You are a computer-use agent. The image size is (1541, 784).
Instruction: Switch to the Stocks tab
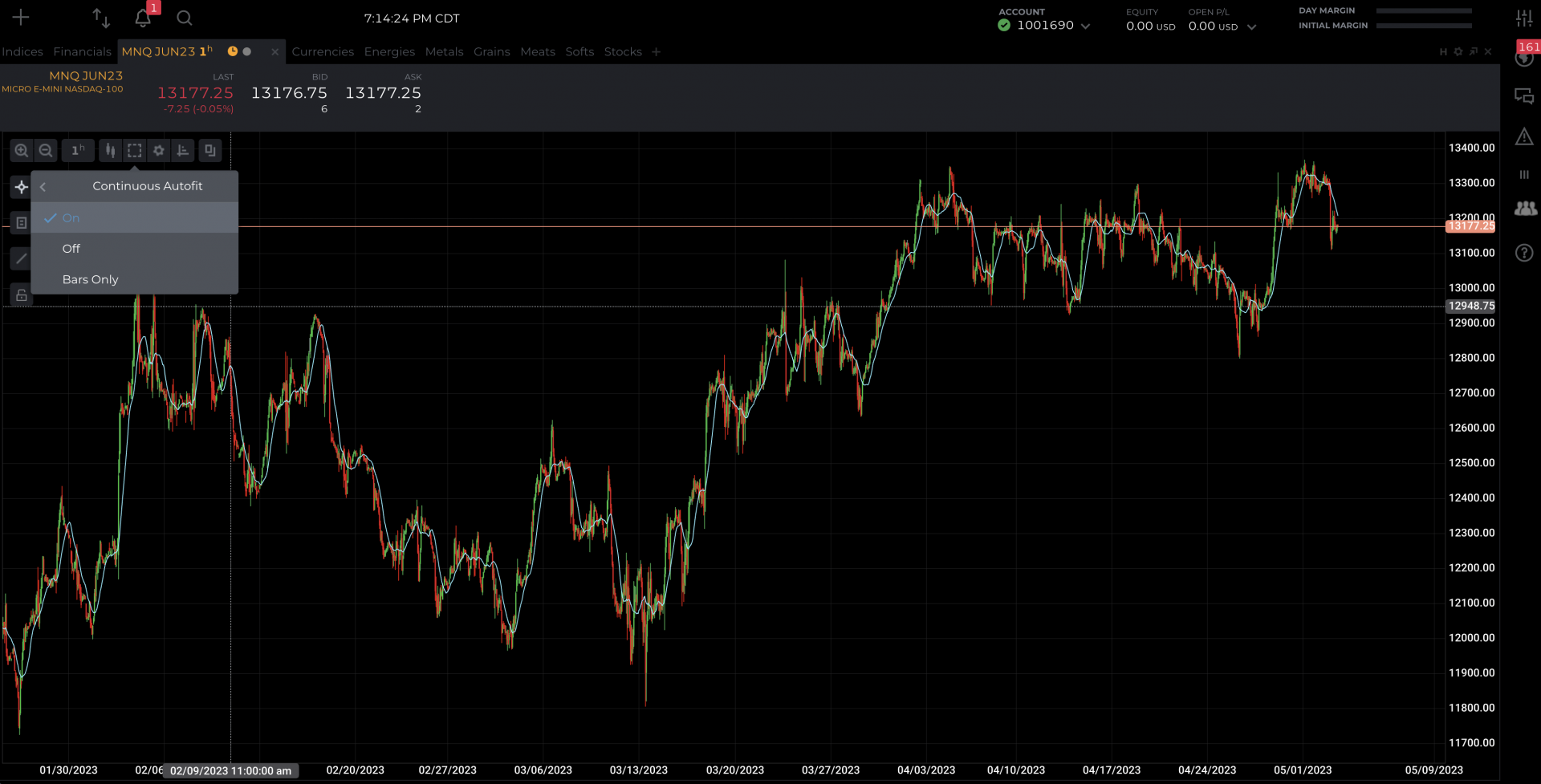[x=623, y=51]
